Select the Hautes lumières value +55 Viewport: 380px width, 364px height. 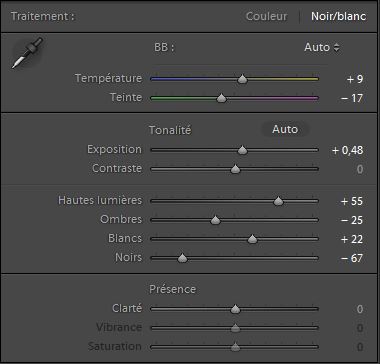pos(352,201)
